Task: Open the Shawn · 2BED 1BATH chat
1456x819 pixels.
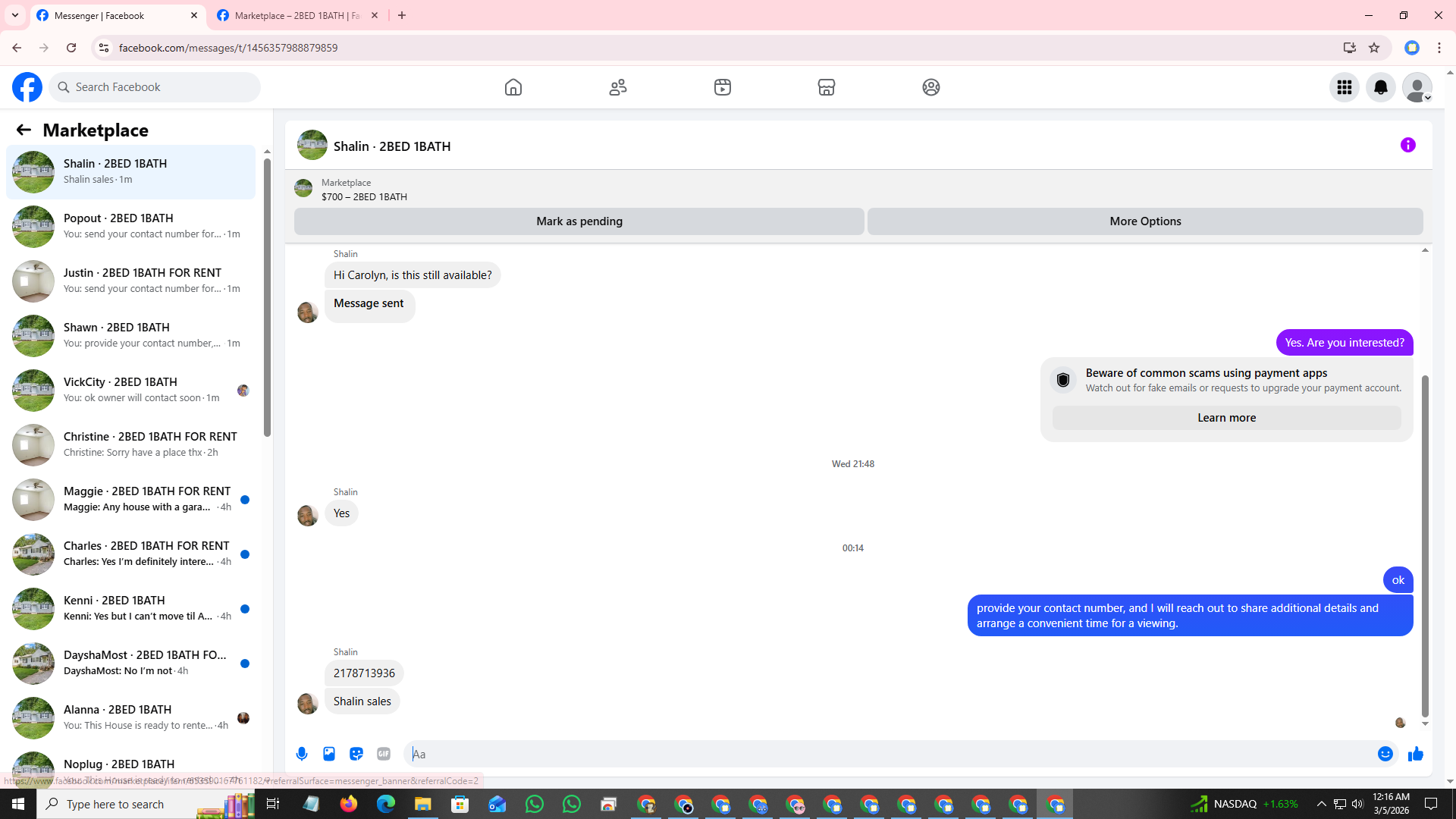Action: (x=130, y=335)
